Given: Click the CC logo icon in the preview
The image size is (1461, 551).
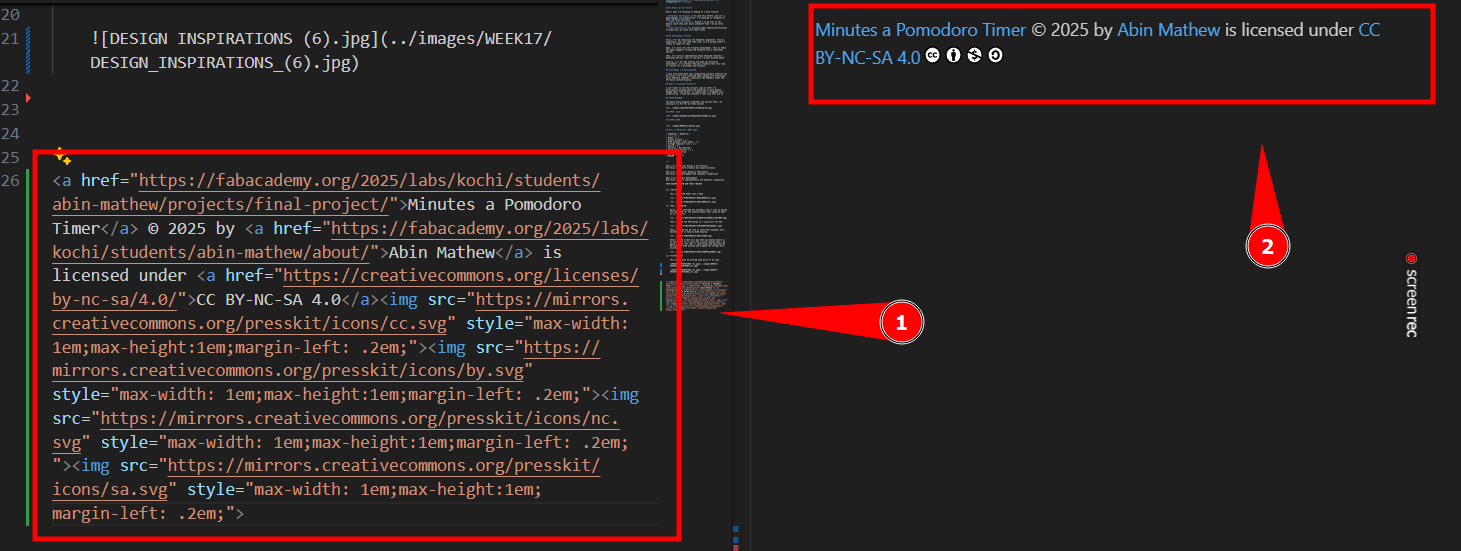Looking at the screenshot, I should (x=933, y=56).
